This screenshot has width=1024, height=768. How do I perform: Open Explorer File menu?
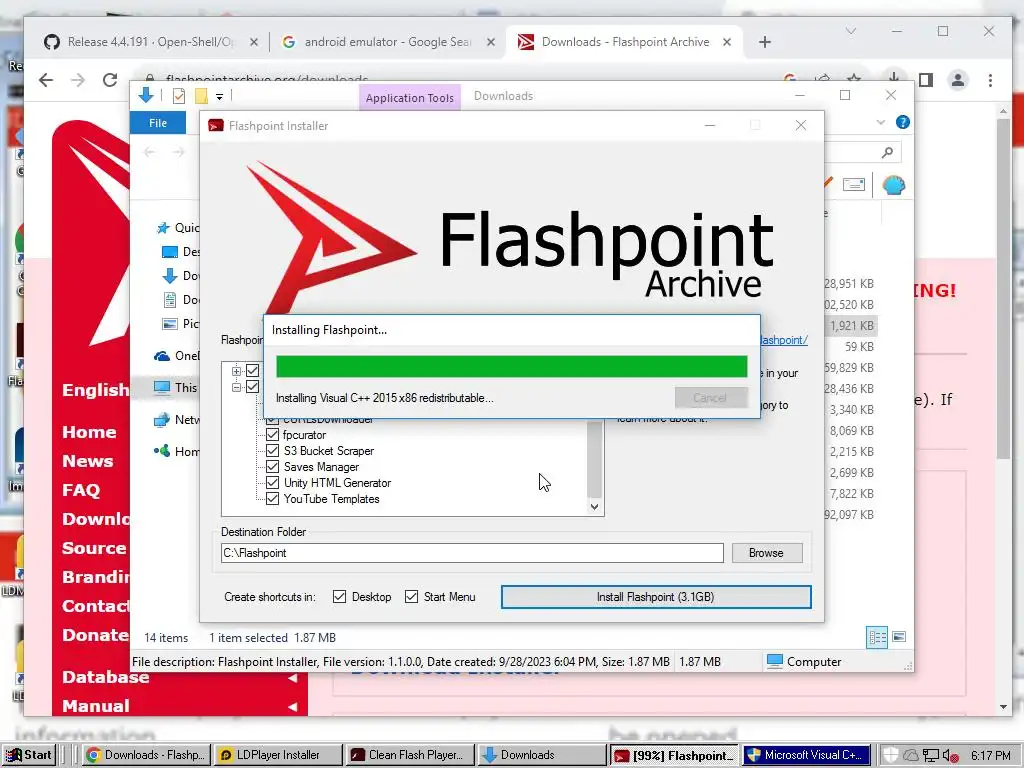tap(158, 123)
